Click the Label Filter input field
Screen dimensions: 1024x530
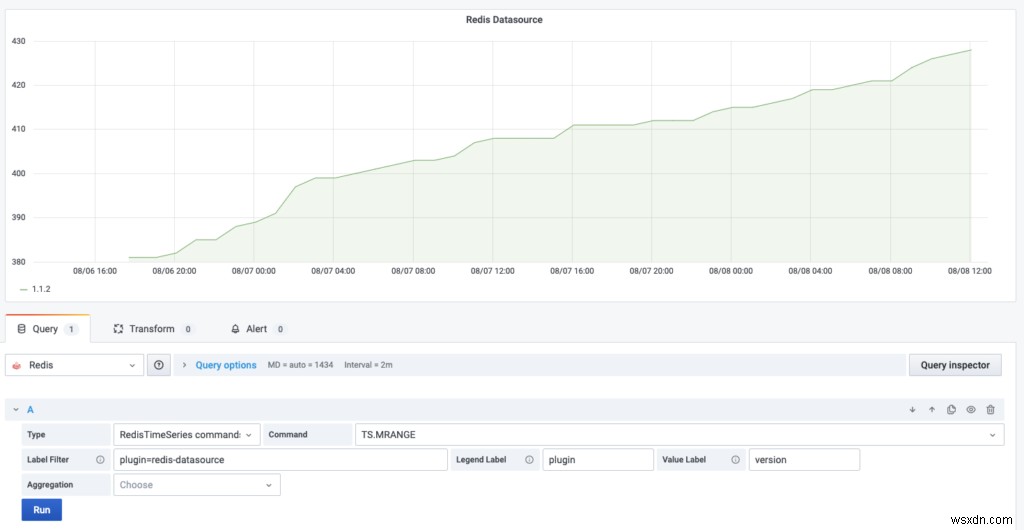click(x=281, y=460)
